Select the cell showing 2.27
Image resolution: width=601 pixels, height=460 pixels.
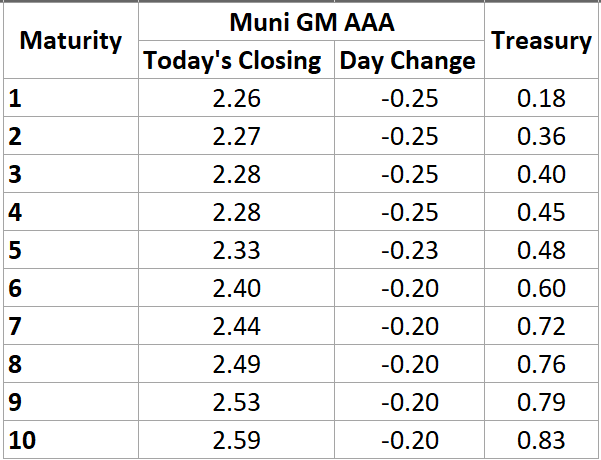click(237, 137)
